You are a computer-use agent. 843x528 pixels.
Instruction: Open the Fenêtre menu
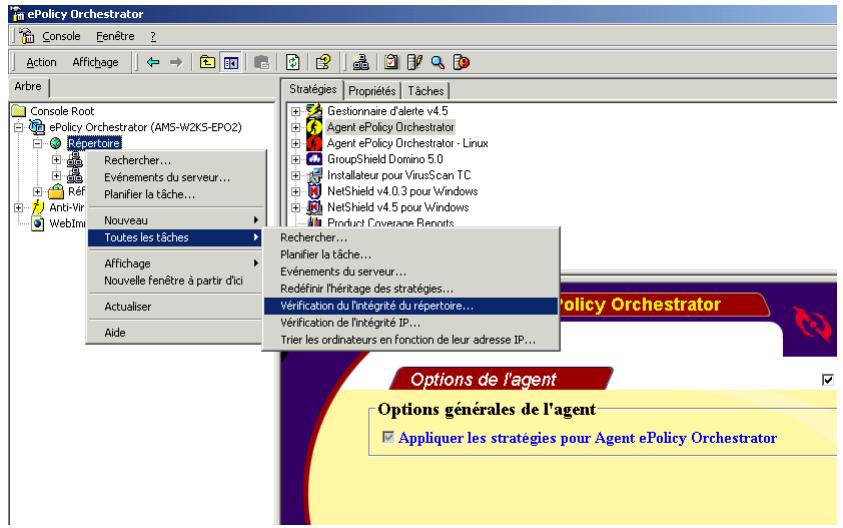click(115, 36)
